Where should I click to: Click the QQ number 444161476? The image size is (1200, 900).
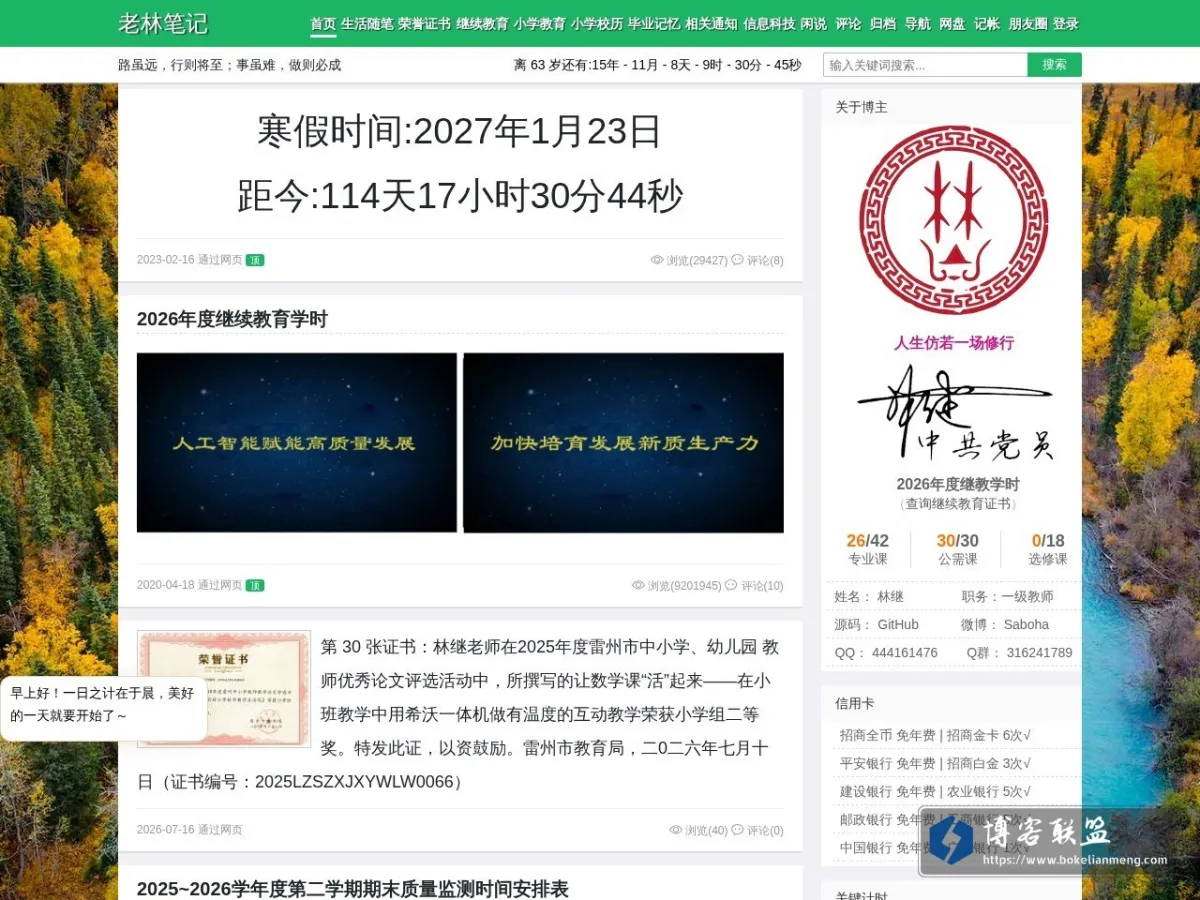click(905, 652)
